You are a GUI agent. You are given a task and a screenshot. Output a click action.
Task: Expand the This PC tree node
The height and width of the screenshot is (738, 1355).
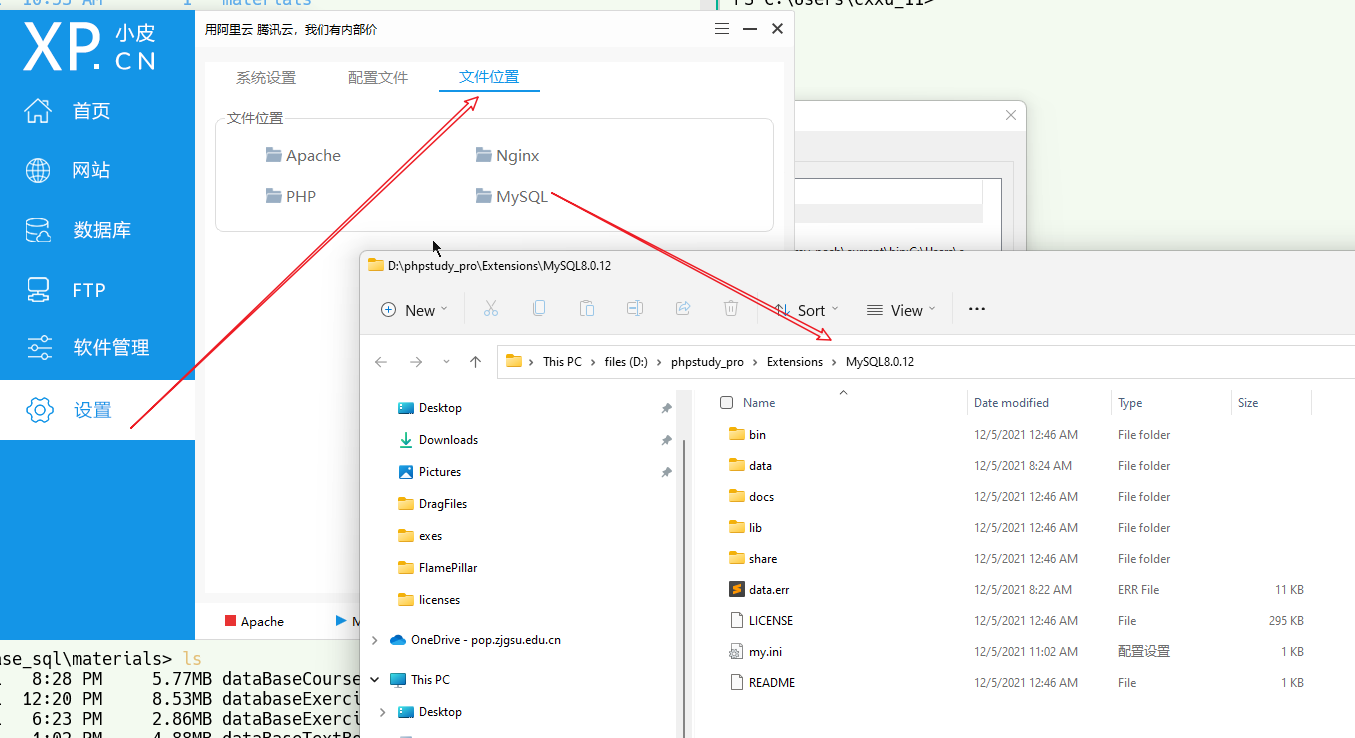pos(374,679)
